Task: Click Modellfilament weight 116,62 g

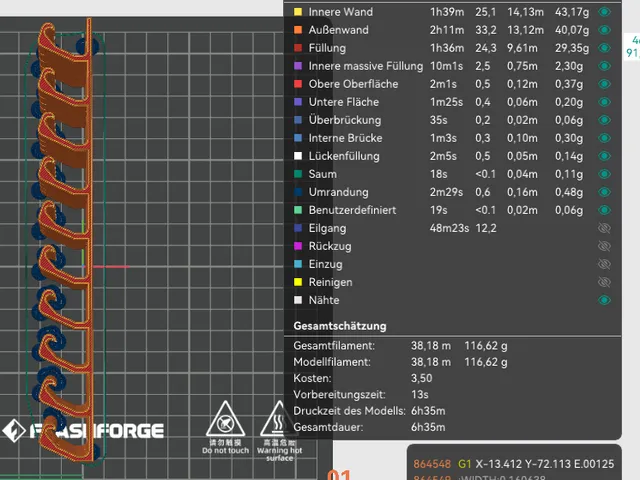Action: click(x=486, y=362)
